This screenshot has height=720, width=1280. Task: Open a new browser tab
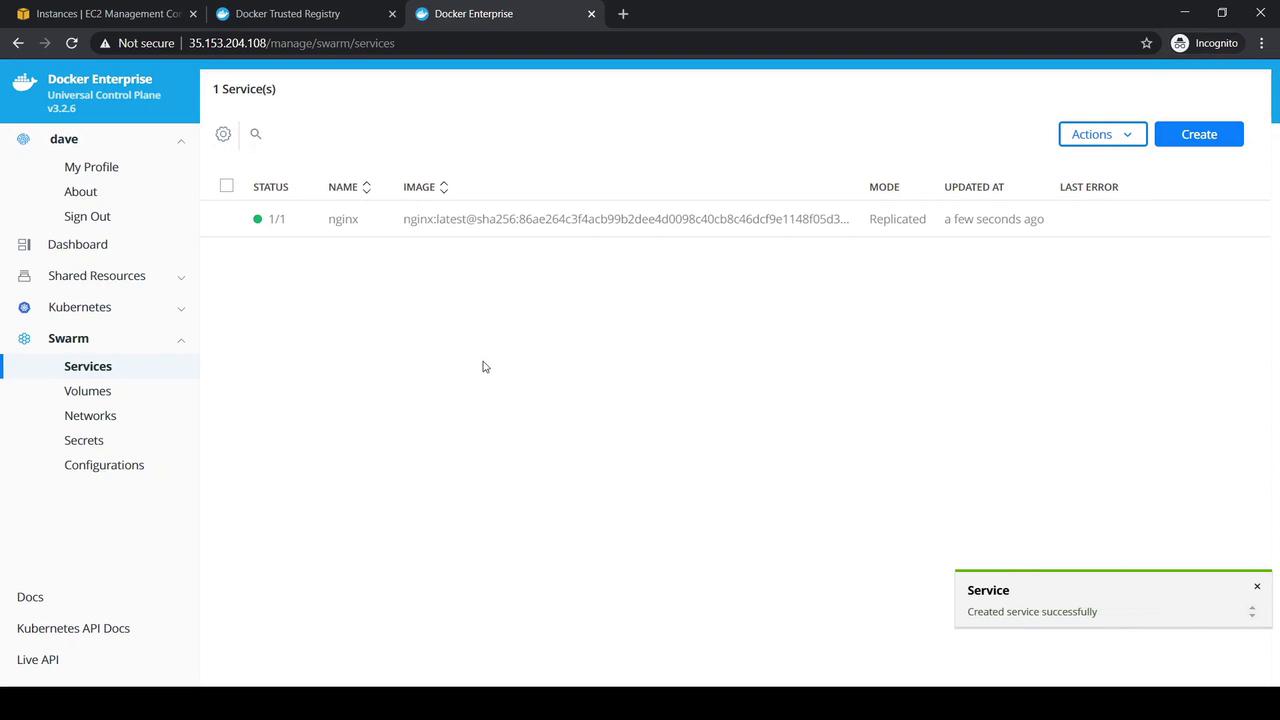click(623, 14)
